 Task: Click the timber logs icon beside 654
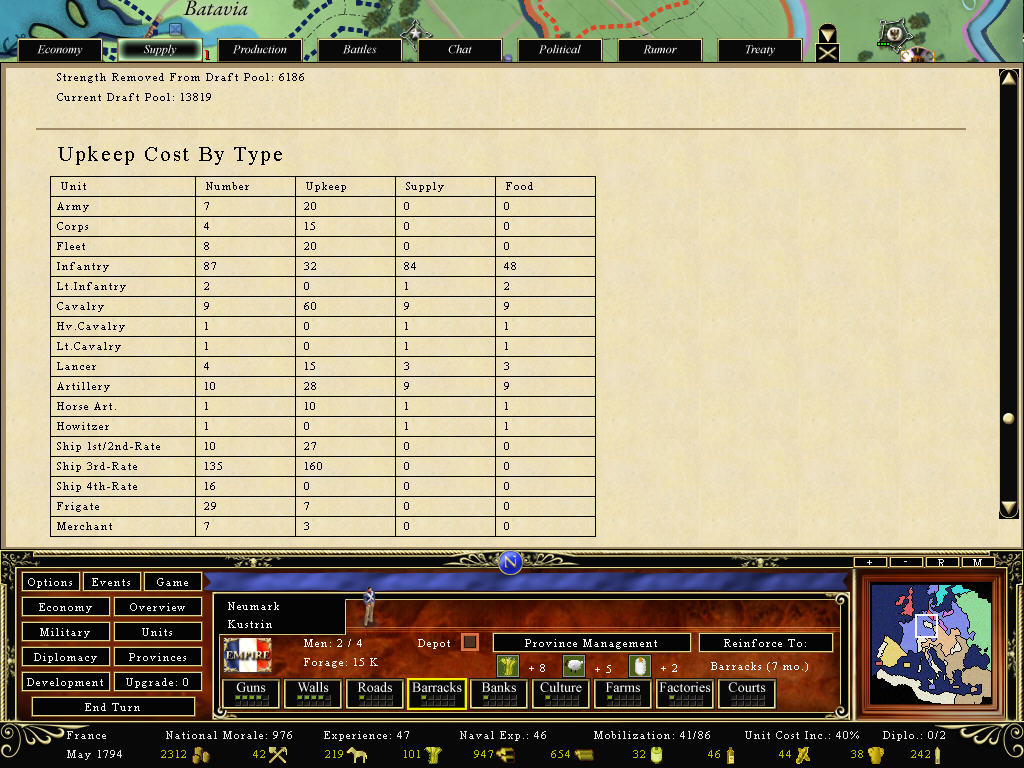[x=584, y=755]
